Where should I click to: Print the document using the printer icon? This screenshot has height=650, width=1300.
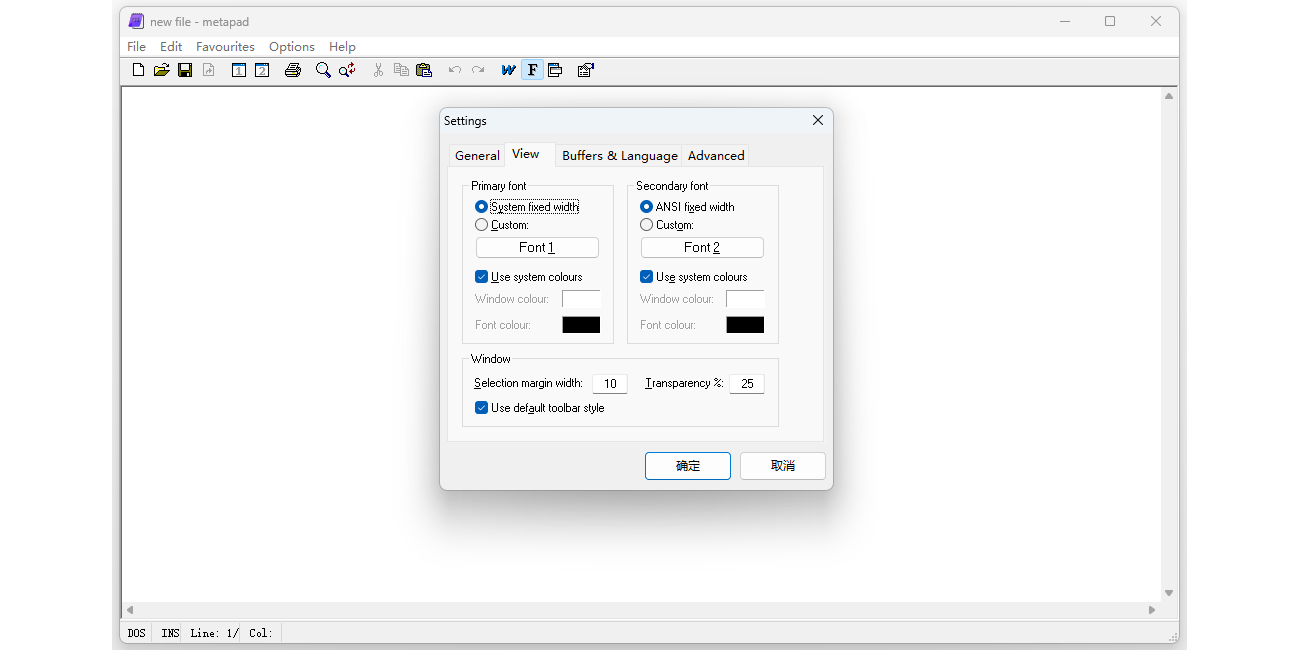click(293, 70)
